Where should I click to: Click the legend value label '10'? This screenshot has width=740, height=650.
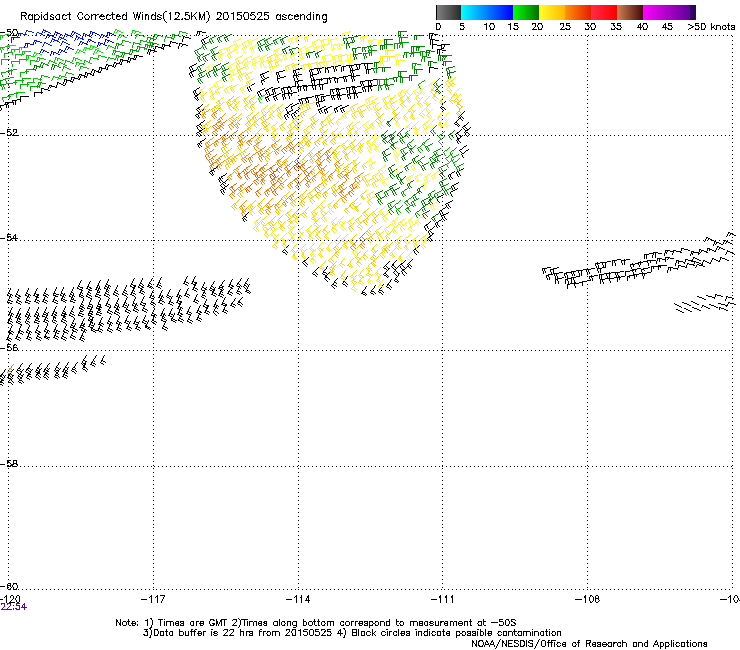click(x=489, y=27)
